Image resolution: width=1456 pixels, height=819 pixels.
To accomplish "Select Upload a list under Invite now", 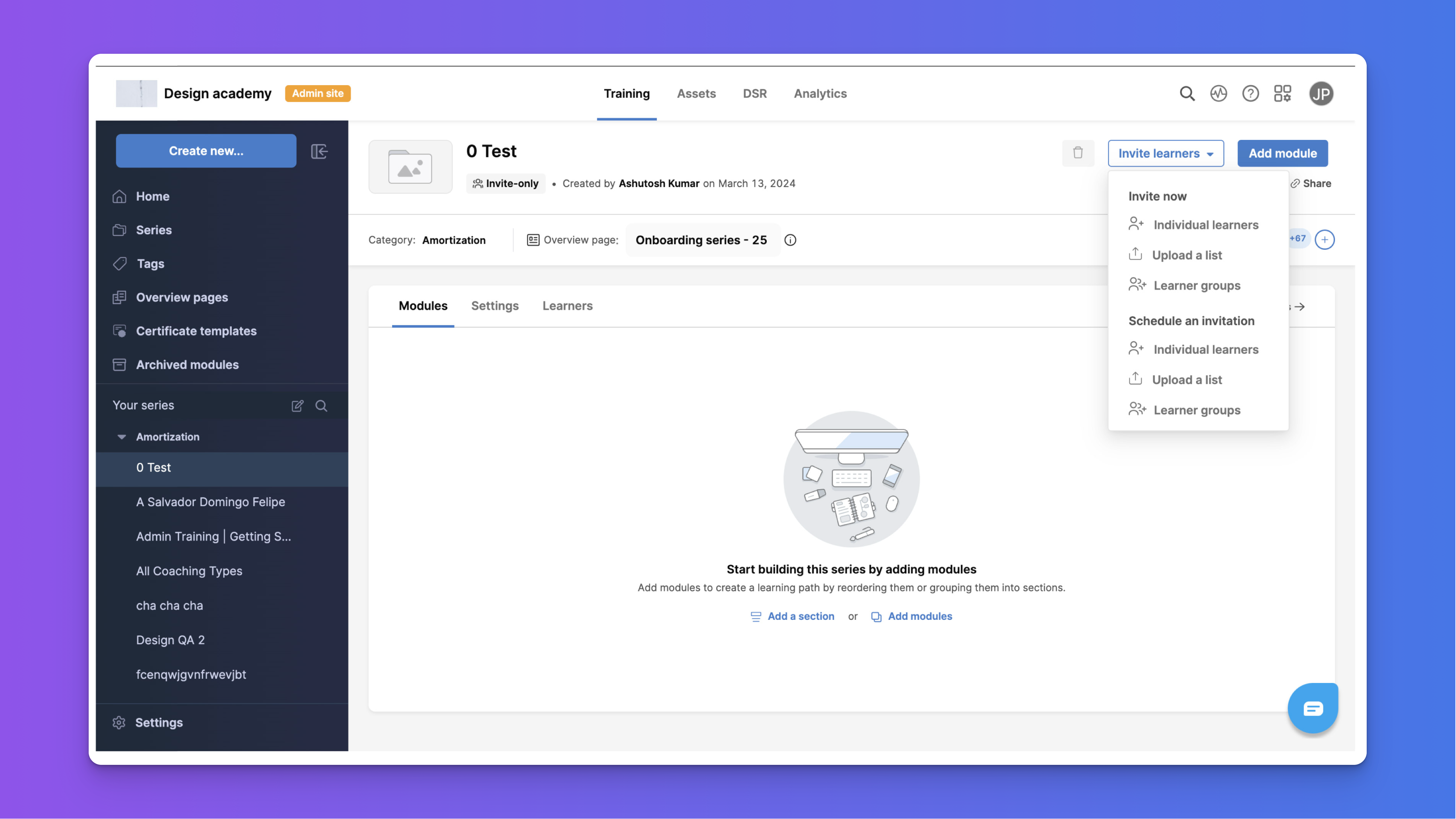I will click(x=1186, y=255).
